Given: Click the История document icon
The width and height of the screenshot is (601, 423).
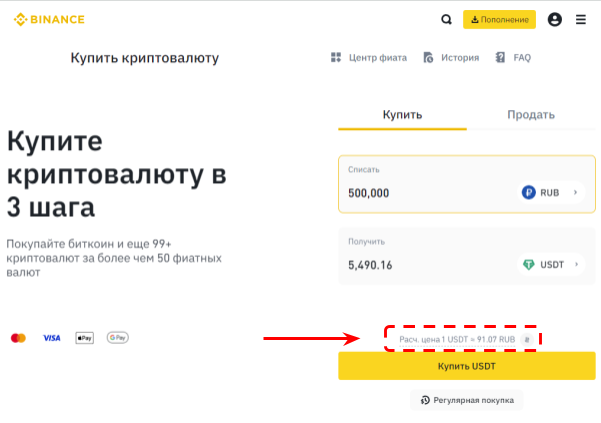Looking at the screenshot, I should pos(428,58).
